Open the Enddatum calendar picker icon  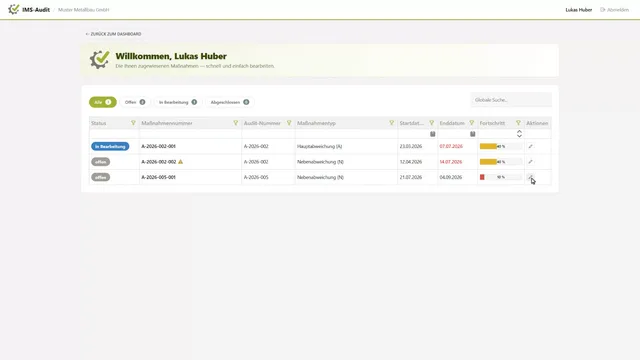pyautogui.click(x=473, y=134)
